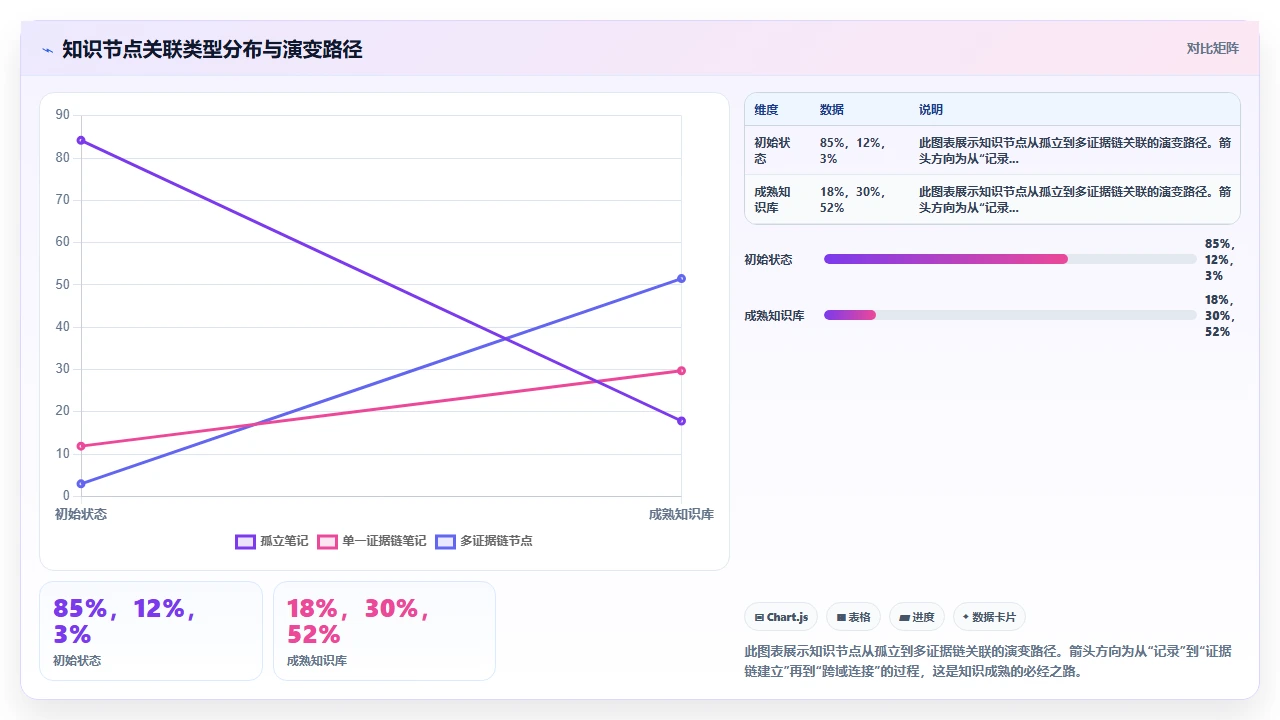Click the 孤立笔记 end point near 18
Image resolution: width=1280 pixels, height=720 pixels.
click(x=681, y=421)
